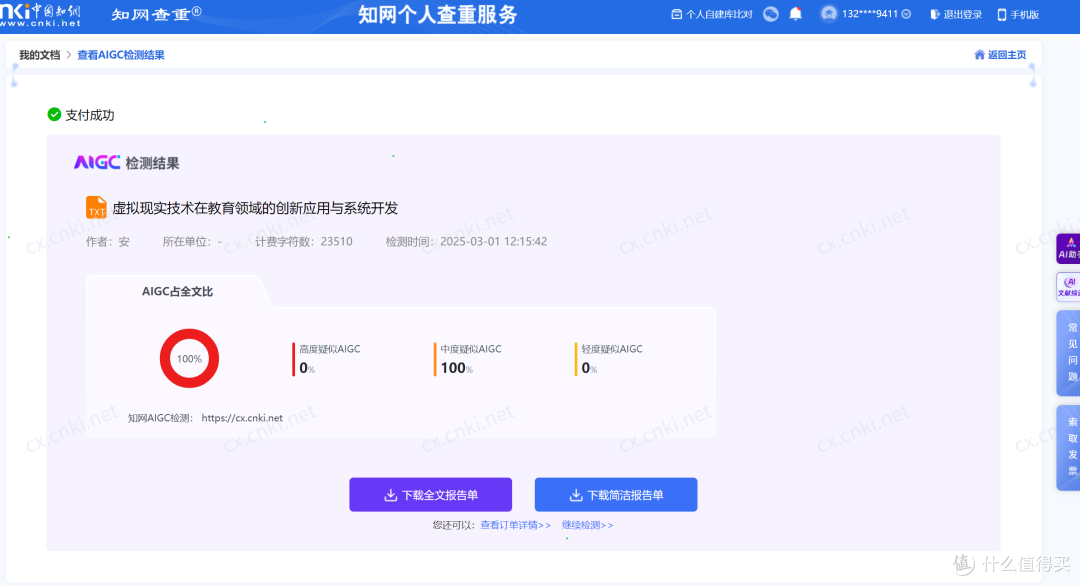Select the AIGC占全文比 tab

(x=177, y=291)
